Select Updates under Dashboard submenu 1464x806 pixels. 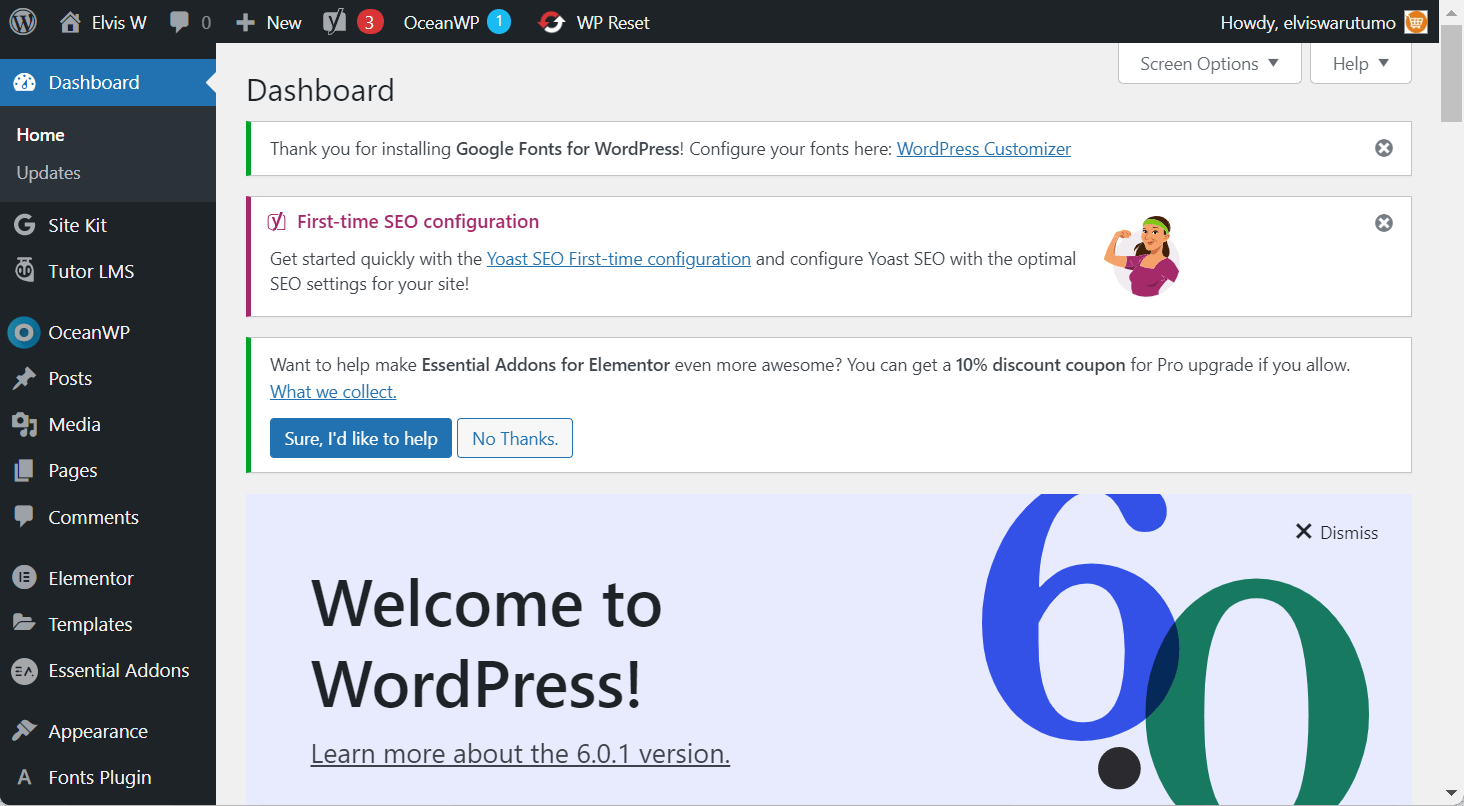coord(48,173)
